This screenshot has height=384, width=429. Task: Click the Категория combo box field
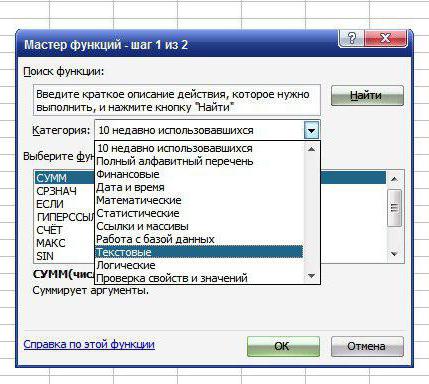[x=207, y=130]
